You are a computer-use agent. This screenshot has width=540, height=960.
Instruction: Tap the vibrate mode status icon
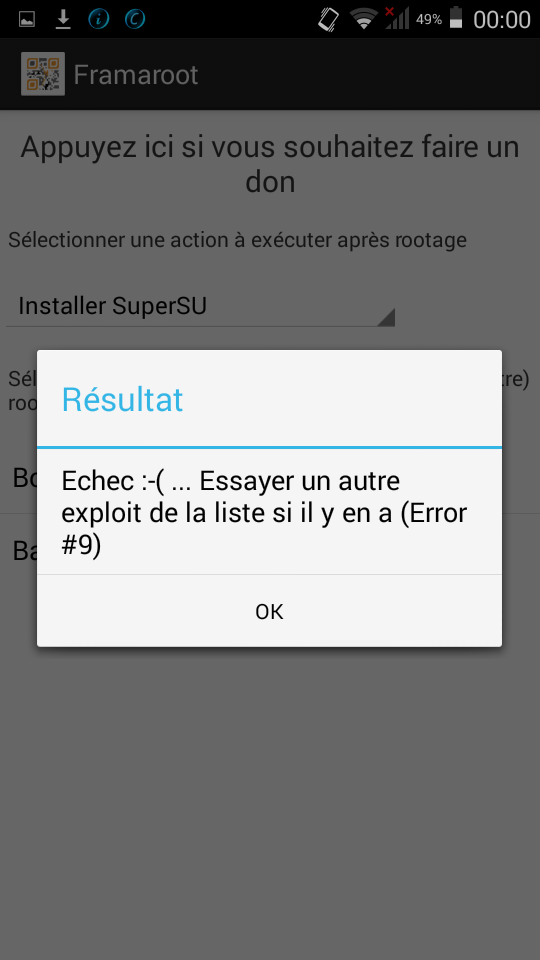(x=328, y=19)
